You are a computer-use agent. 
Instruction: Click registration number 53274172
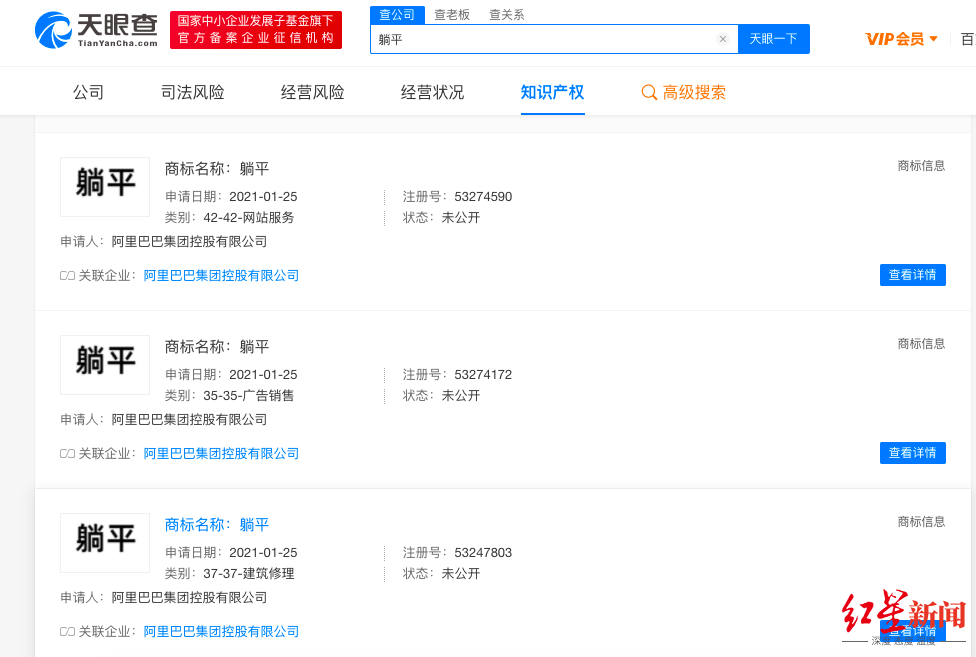click(483, 375)
